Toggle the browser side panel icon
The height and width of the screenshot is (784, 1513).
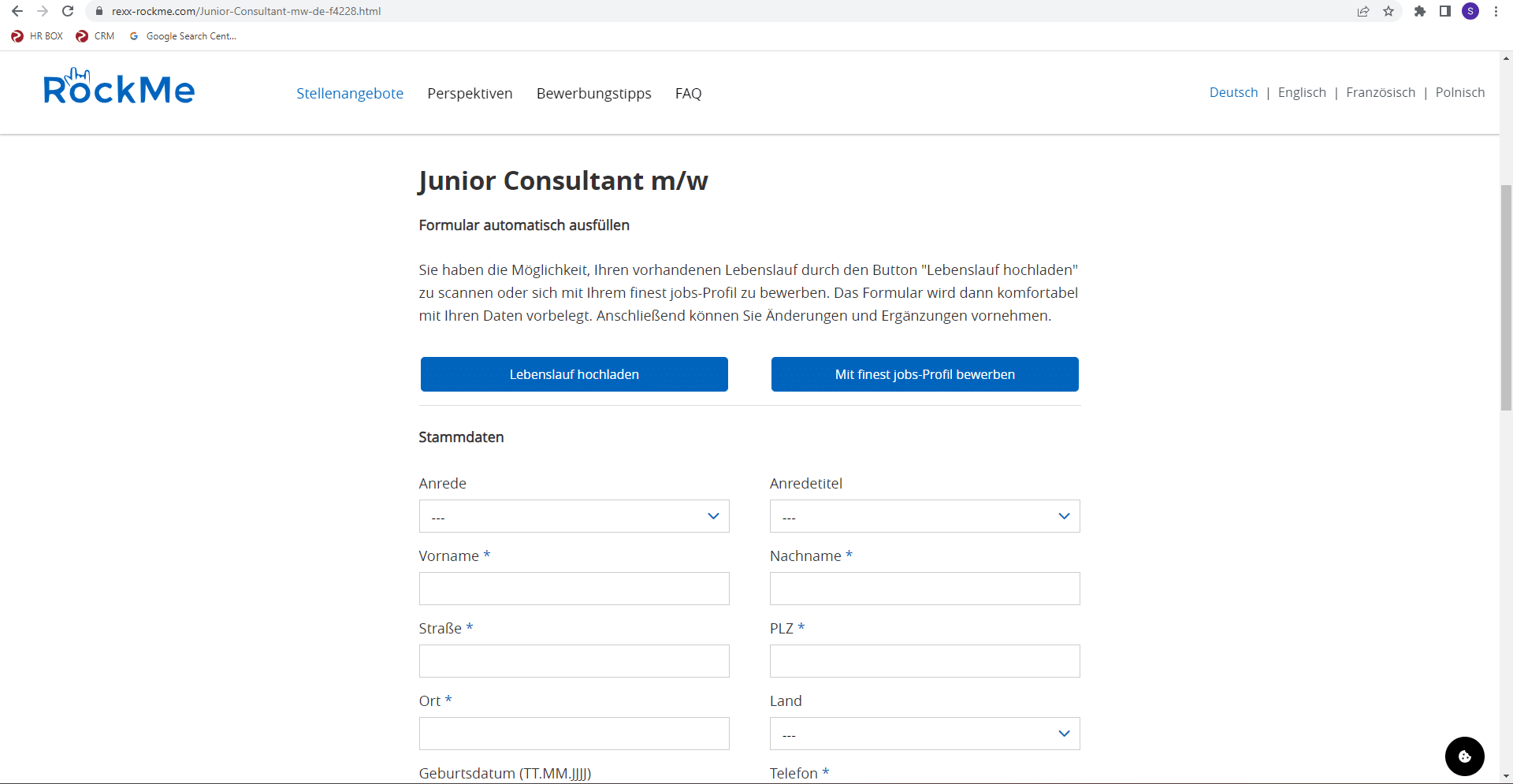[1444, 11]
